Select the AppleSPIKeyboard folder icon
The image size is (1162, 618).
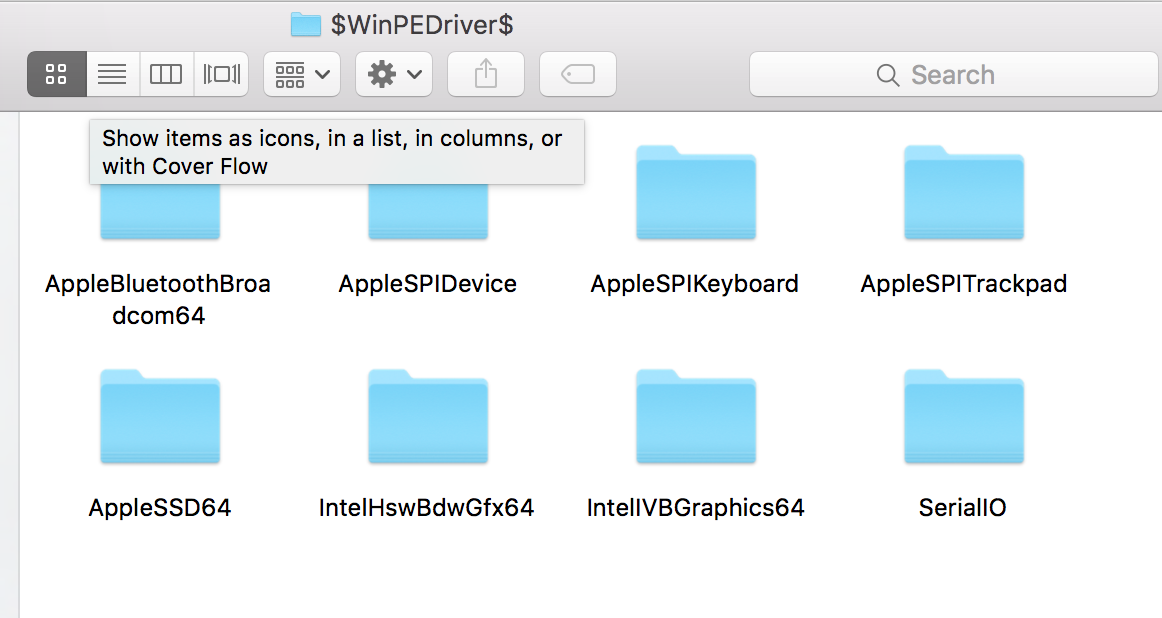coord(696,193)
